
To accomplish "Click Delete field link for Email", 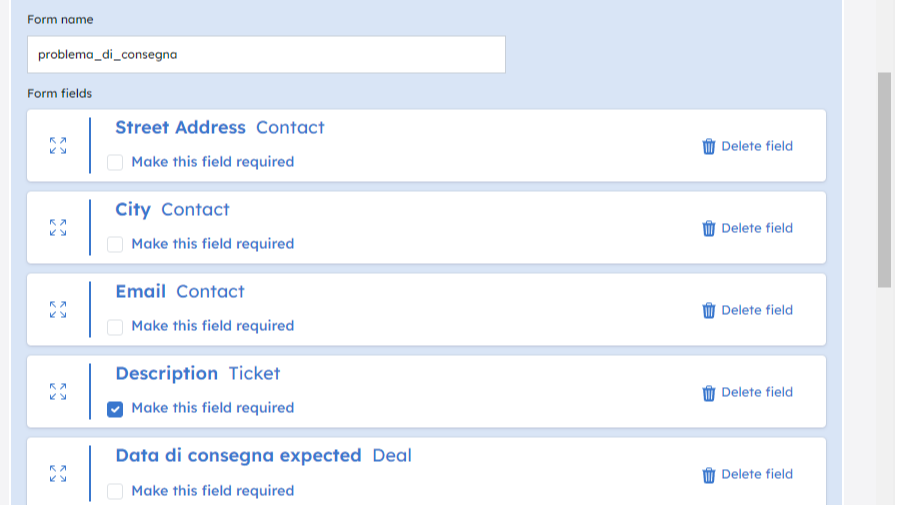I will (x=756, y=310).
